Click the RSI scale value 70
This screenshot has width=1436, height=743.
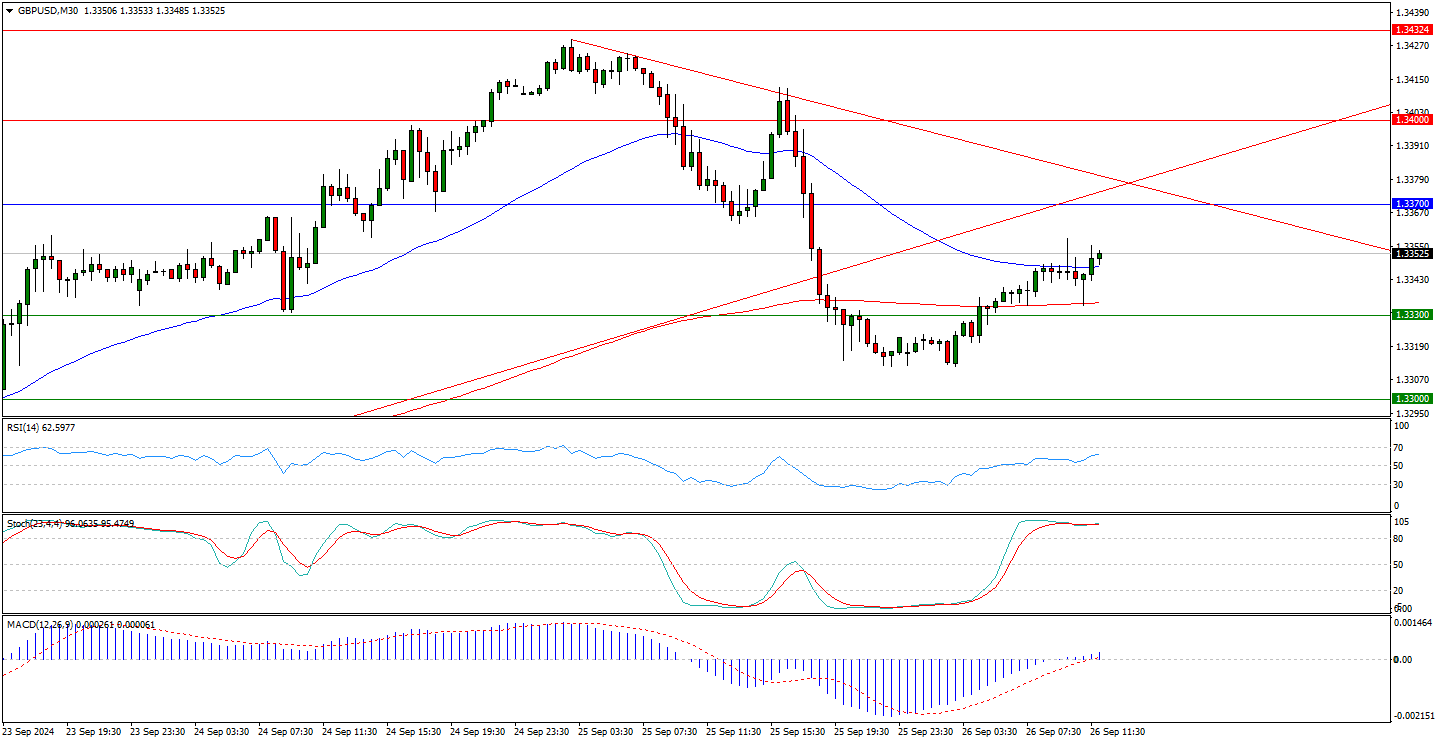coord(1400,447)
